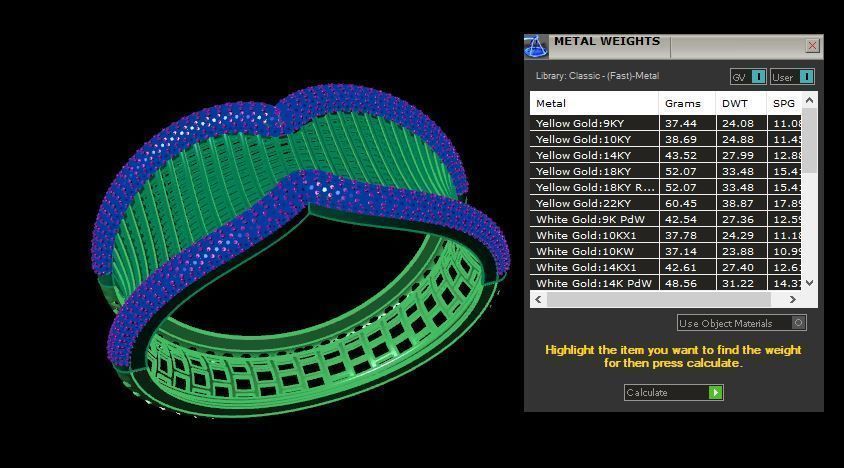Click the 23.88 DWT value
This screenshot has height=468, width=844.
[x=738, y=251]
